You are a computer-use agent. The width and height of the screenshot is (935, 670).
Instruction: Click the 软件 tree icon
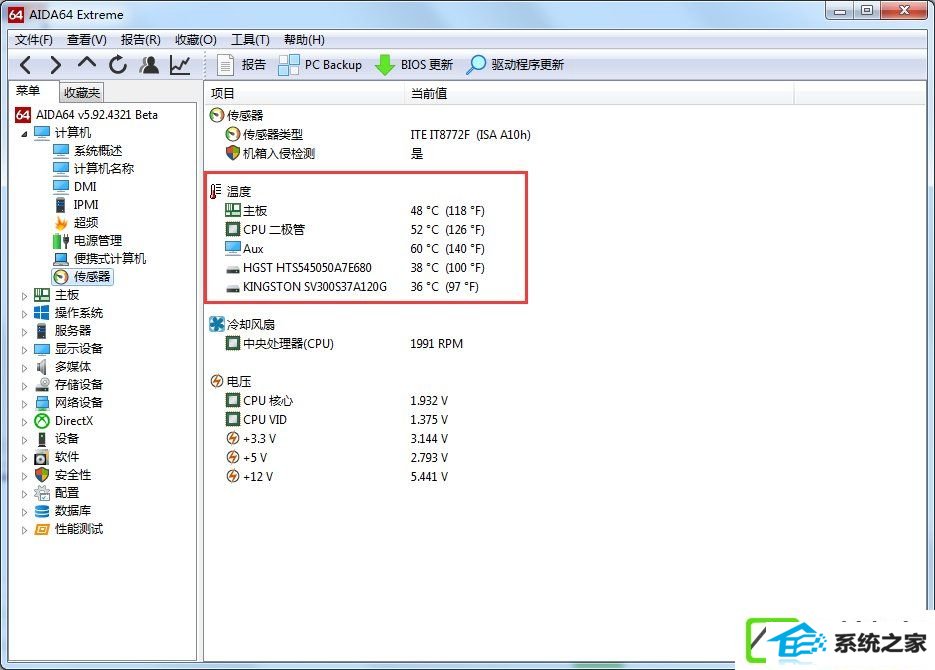[x=42, y=457]
